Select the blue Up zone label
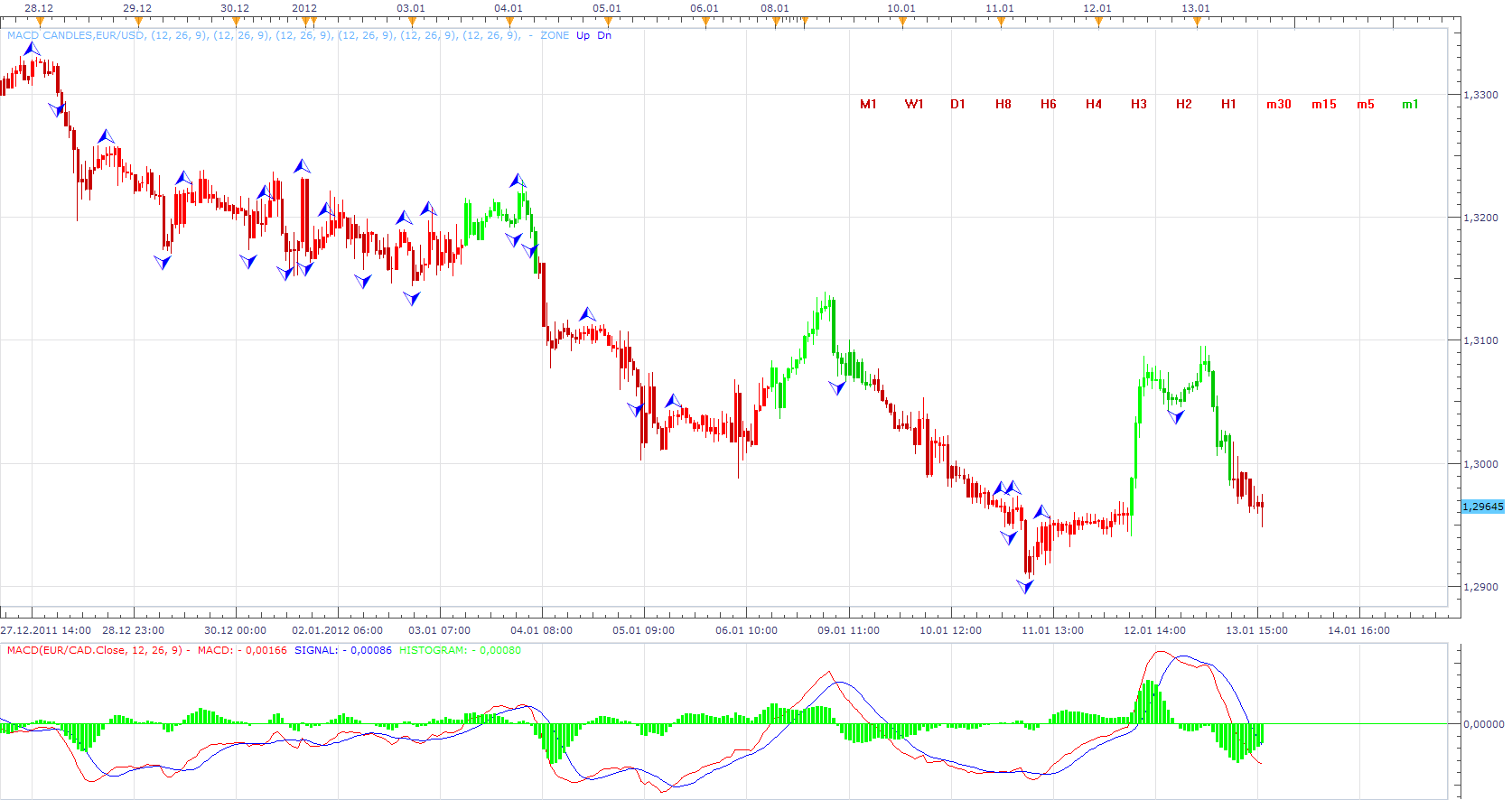 [583, 36]
